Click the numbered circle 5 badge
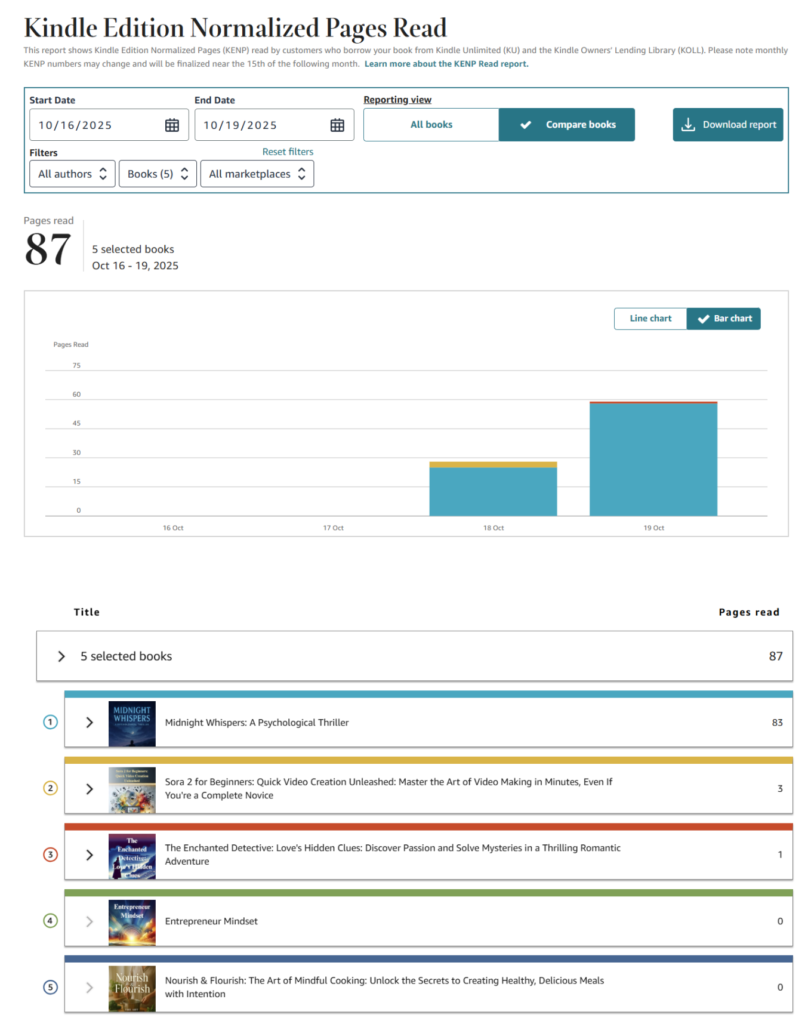Image resolution: width=808 pixels, height=1024 pixels. coord(51,987)
